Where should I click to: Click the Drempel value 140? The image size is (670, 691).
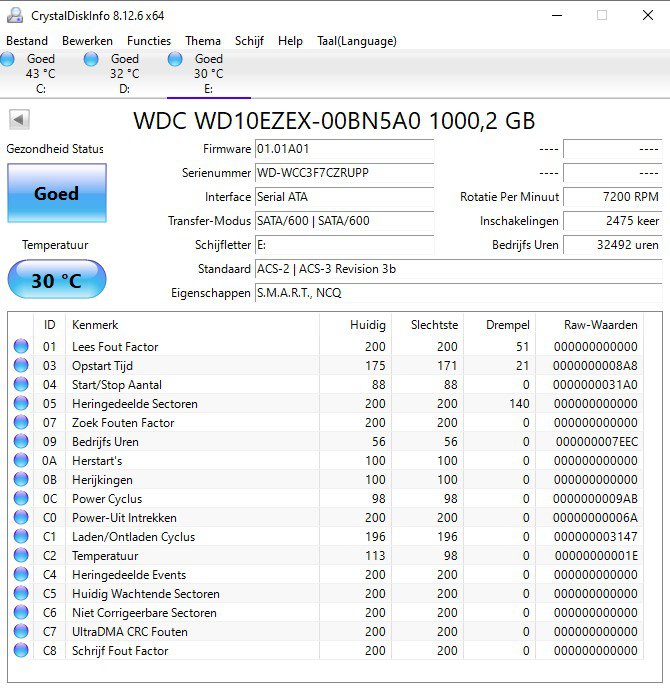519,404
